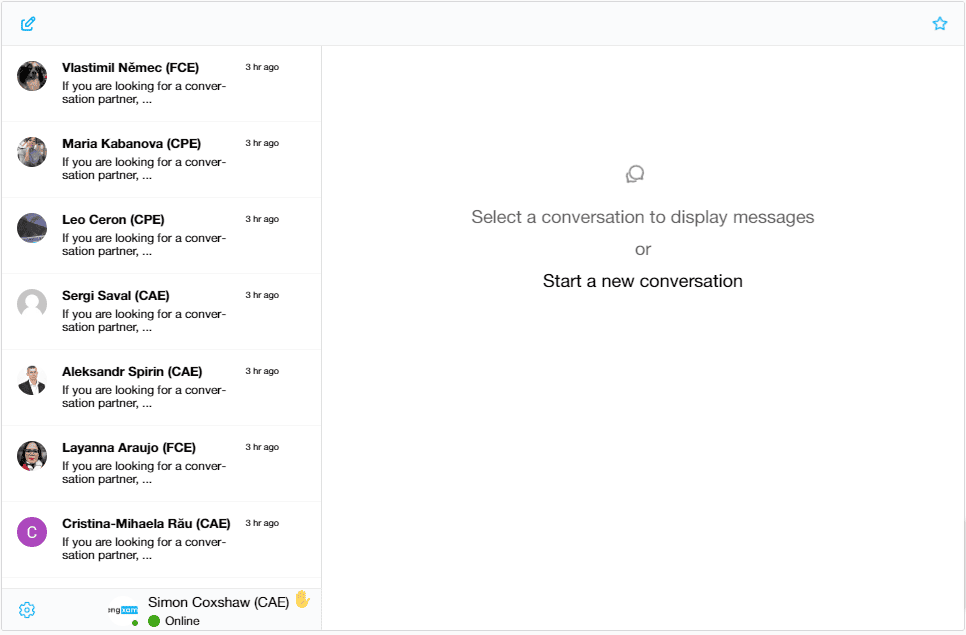Open settings gear icon
Viewport: 966px width, 635px height.
coord(27,610)
